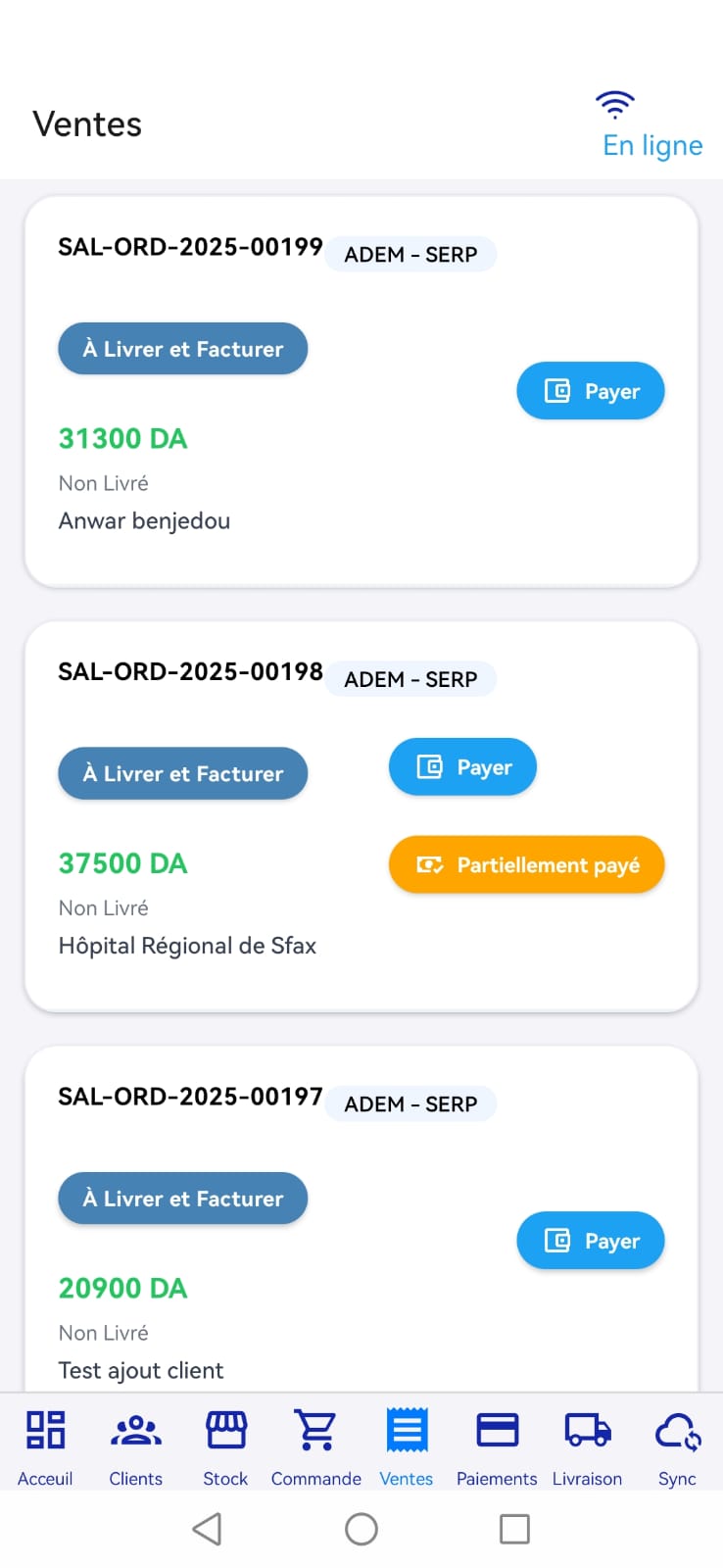Tap the En ligne wifi status icon

tap(615, 104)
